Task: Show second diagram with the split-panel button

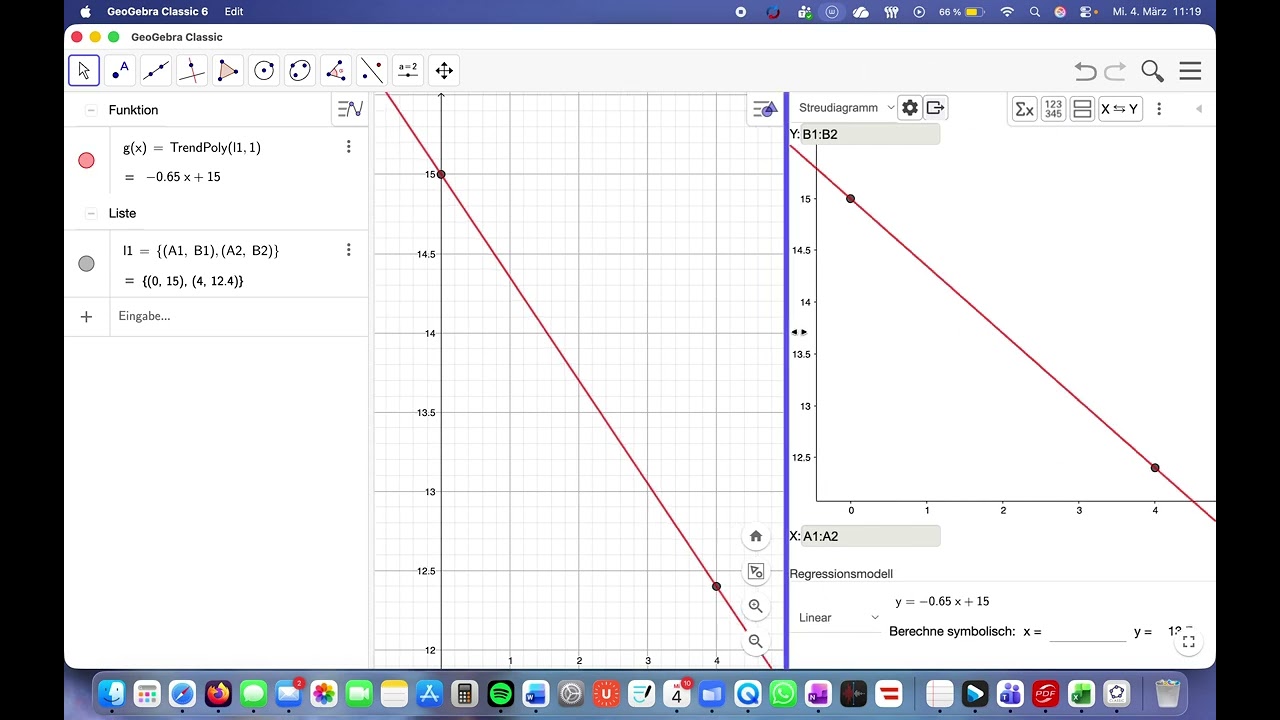Action: pos(1082,109)
